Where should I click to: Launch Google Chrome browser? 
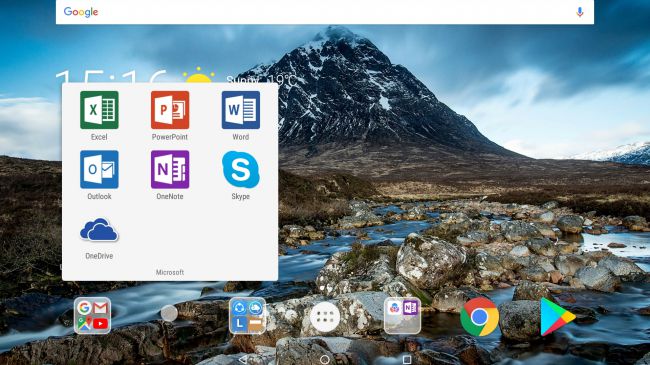tap(479, 317)
